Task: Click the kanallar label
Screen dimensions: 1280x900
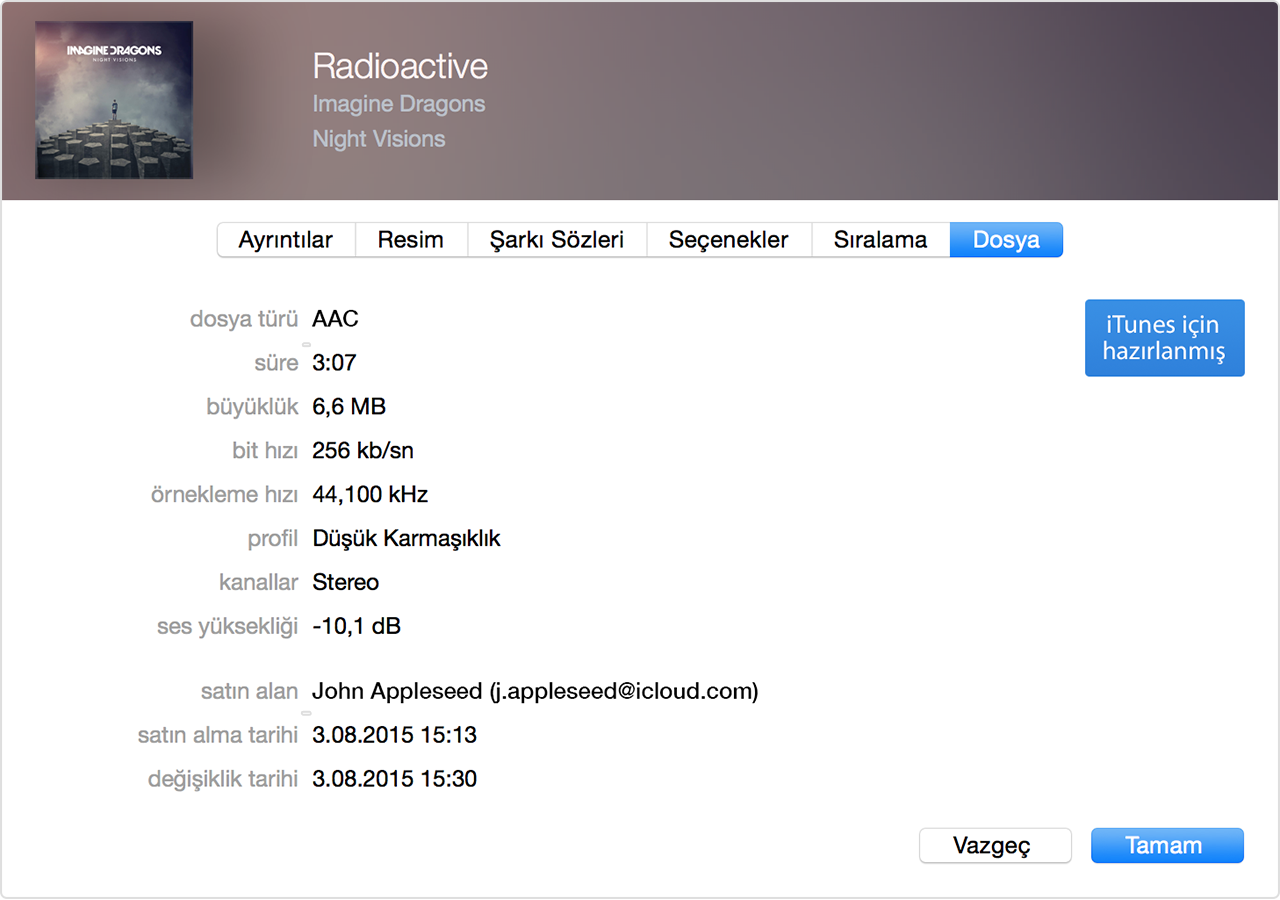Action: [x=259, y=583]
